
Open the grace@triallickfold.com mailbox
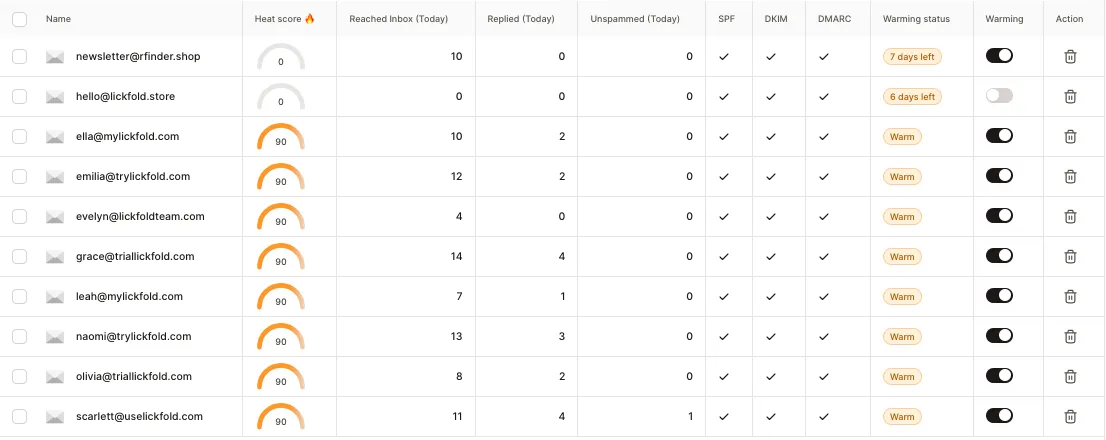coord(135,257)
